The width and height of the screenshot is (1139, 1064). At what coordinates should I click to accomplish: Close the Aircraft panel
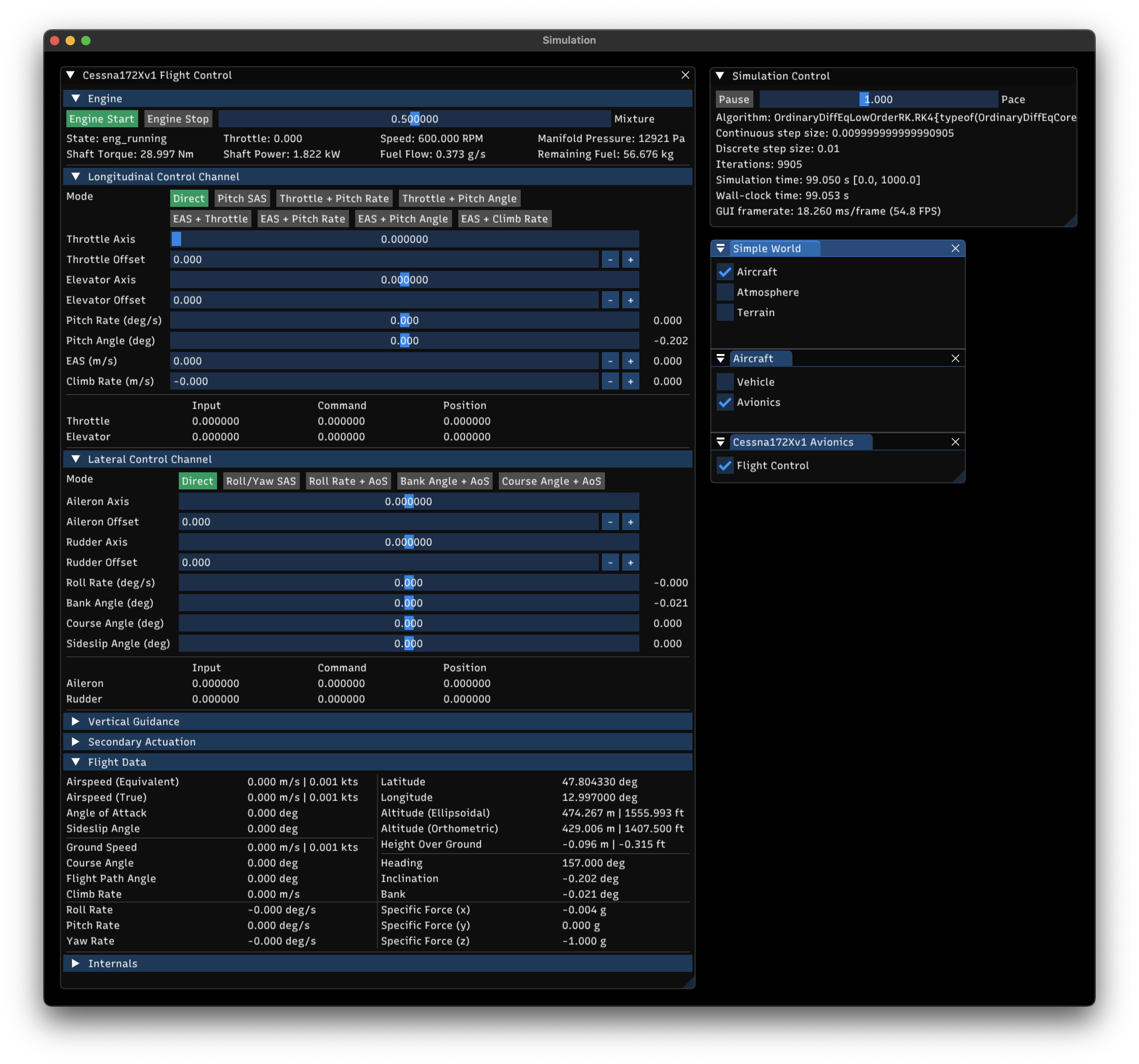955,358
